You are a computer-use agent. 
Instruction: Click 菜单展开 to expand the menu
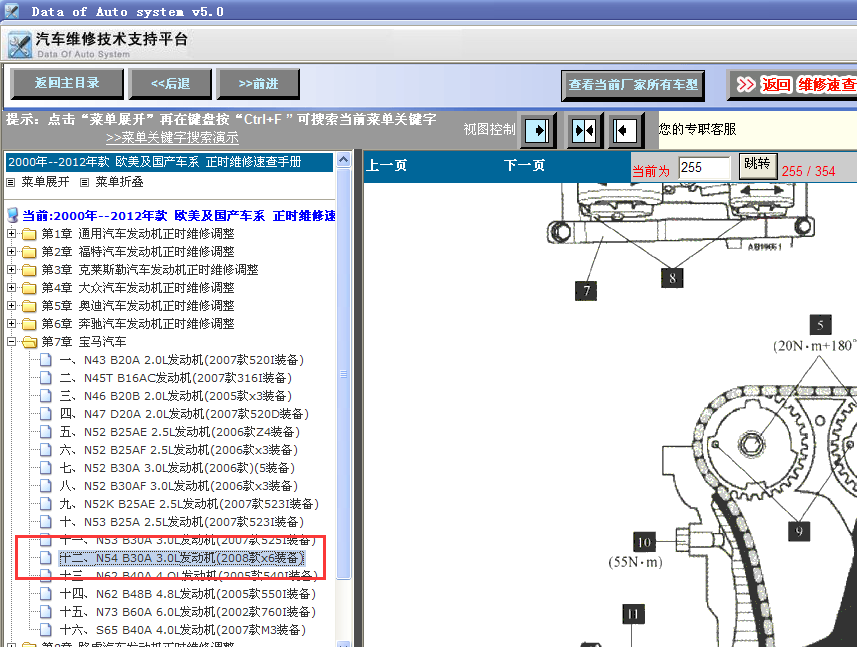(45, 182)
